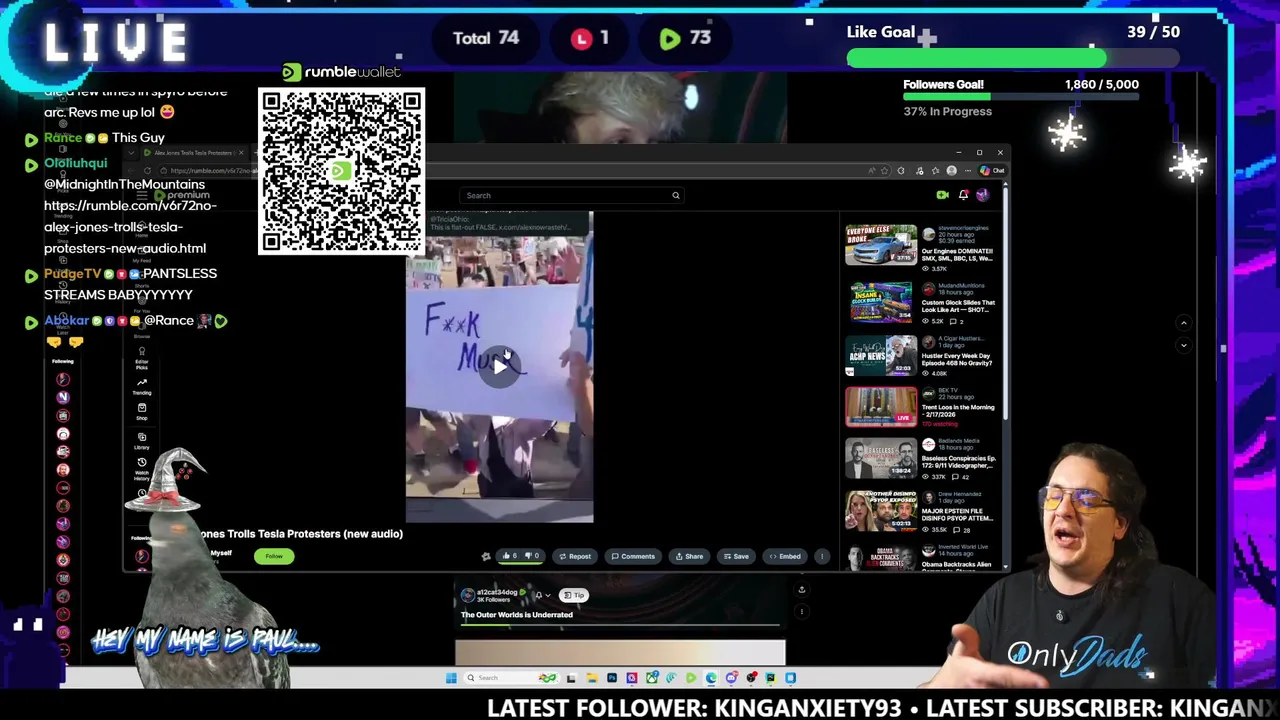Click the Embed button
The height and width of the screenshot is (720, 1280).
785,556
